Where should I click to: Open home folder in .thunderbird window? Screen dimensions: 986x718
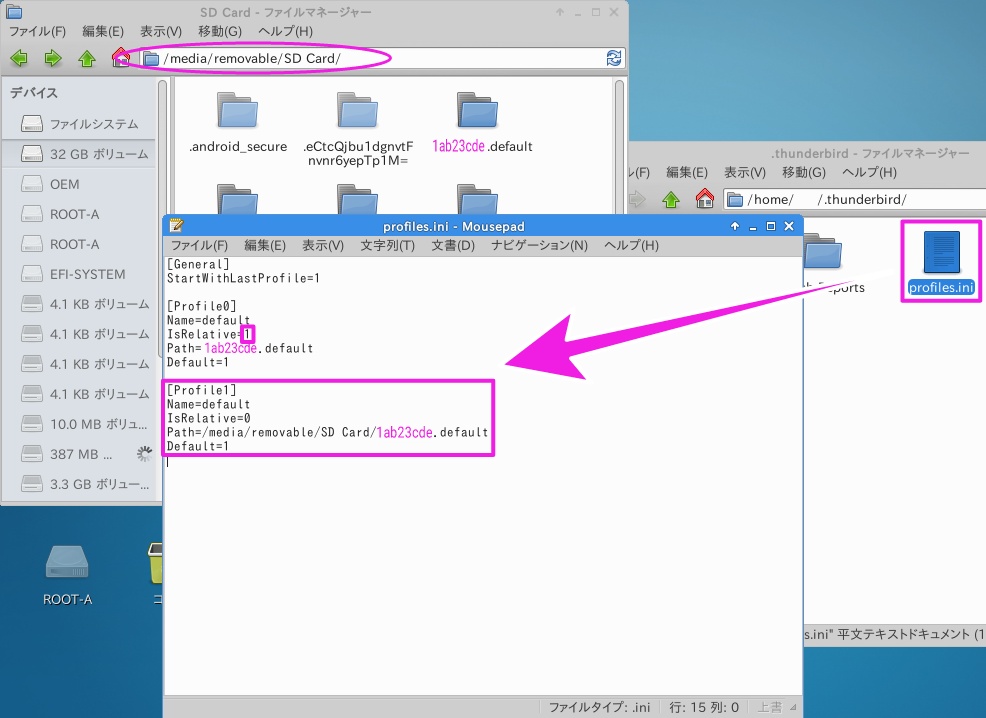click(704, 200)
